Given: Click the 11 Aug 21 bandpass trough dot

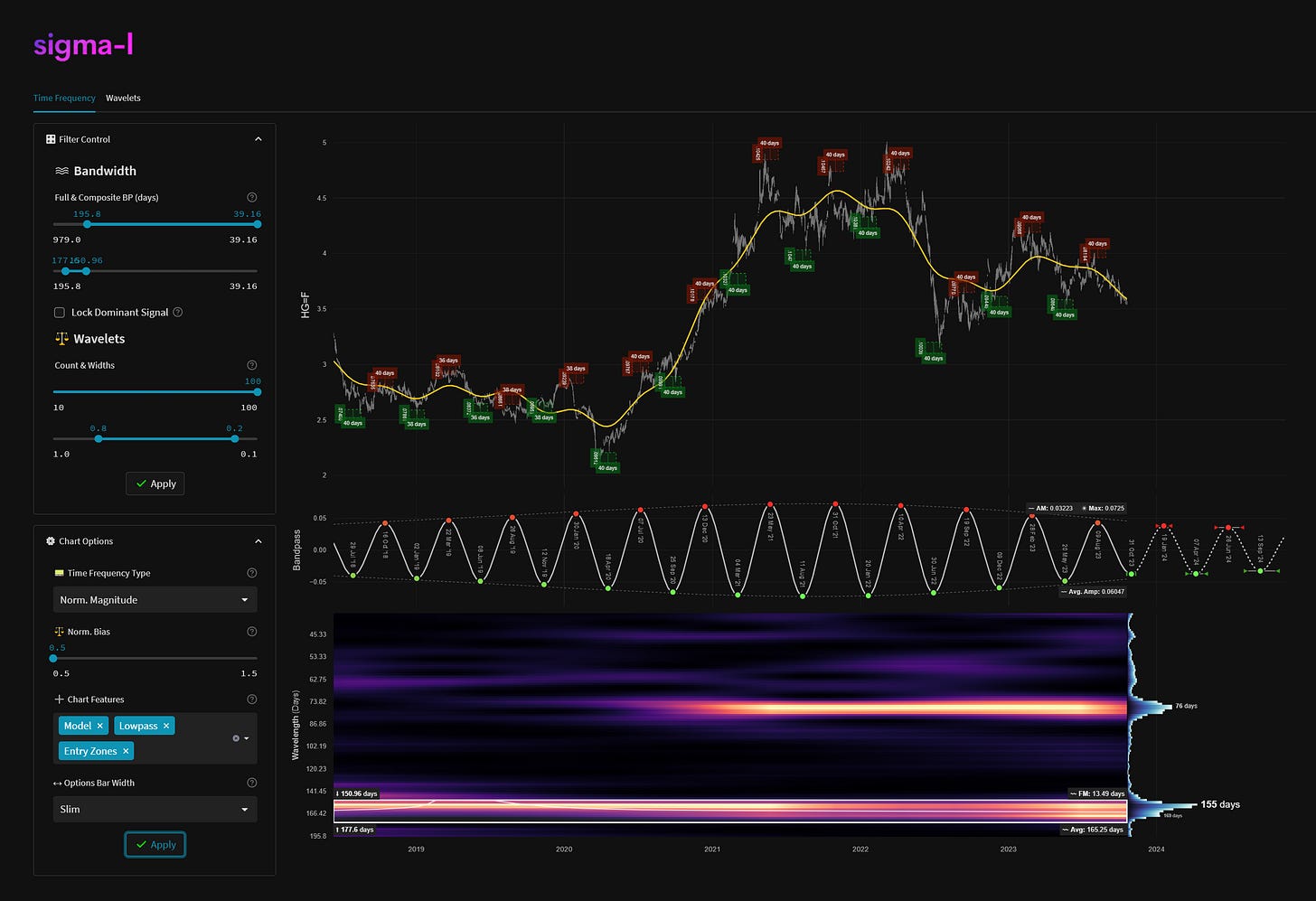Looking at the screenshot, I should [x=803, y=596].
